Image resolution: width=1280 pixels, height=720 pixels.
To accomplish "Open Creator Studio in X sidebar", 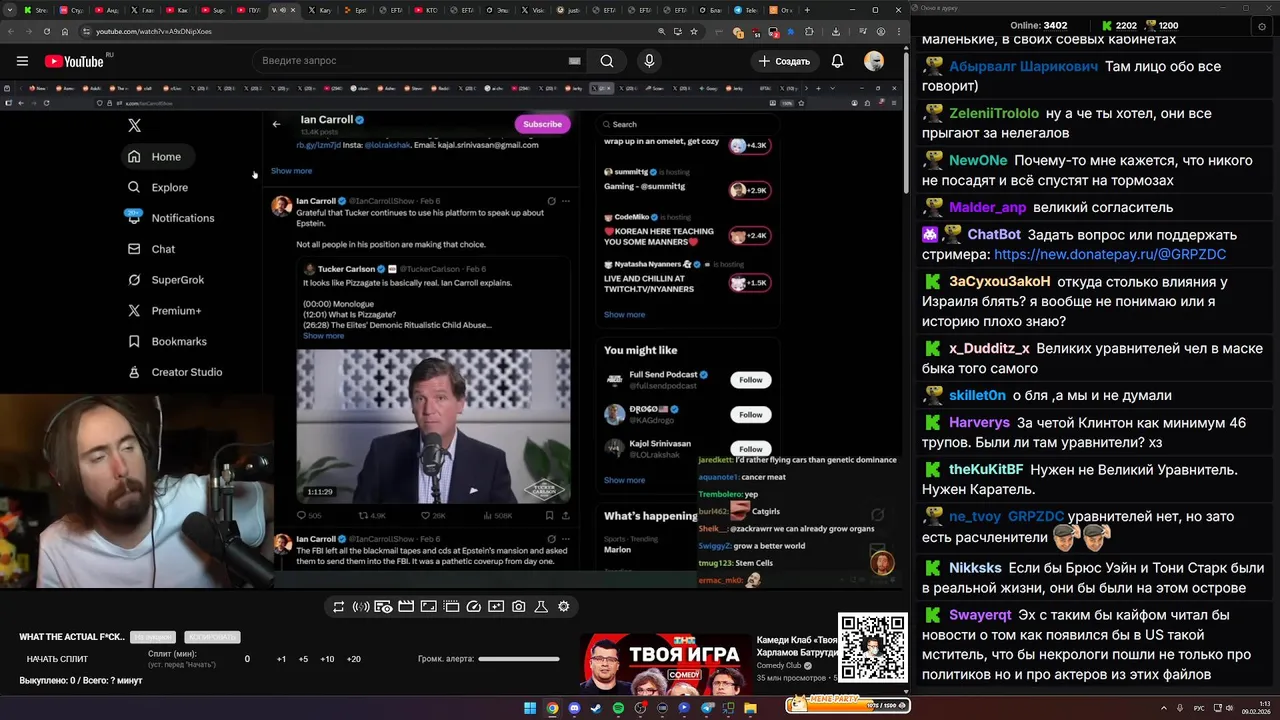I will pos(174,372).
